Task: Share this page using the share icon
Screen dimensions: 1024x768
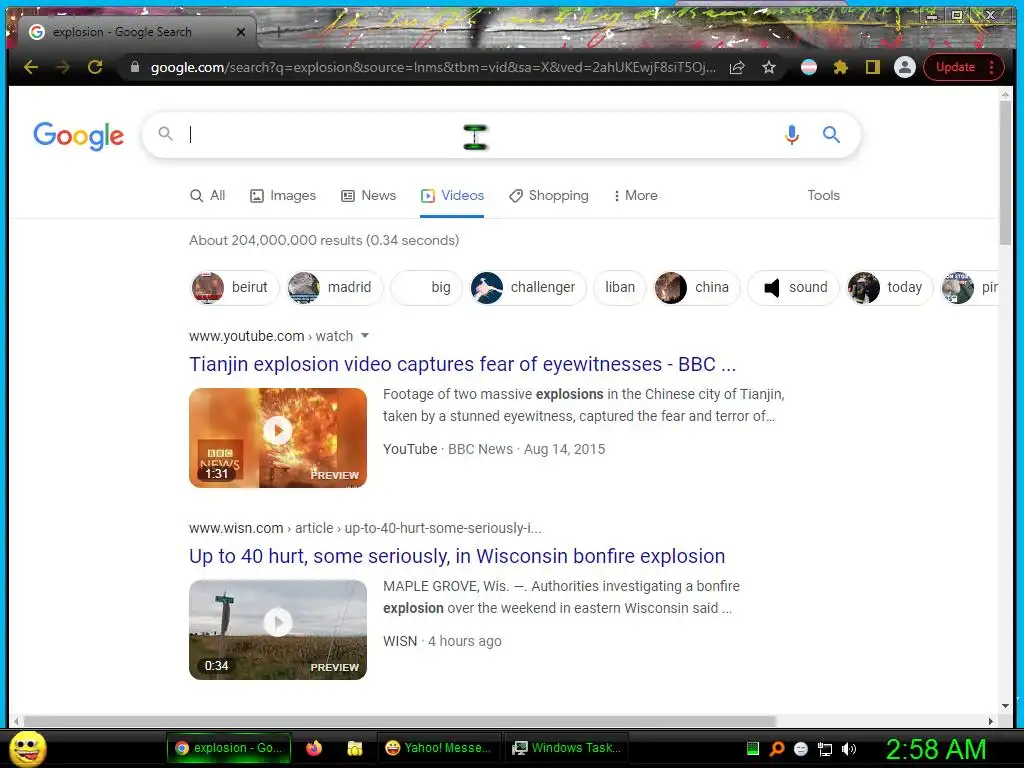Action: [737, 67]
